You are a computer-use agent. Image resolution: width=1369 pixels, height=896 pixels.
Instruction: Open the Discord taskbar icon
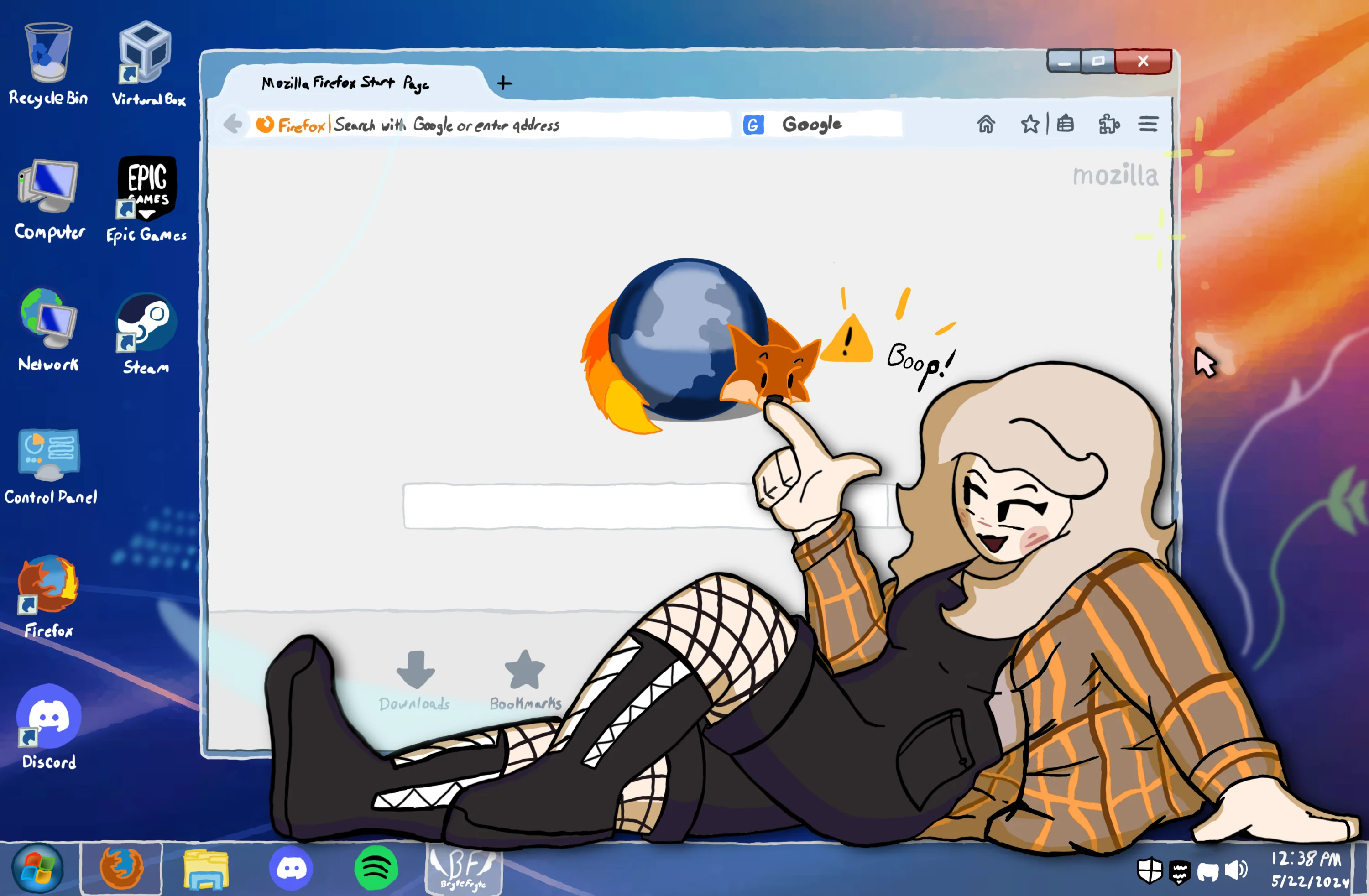tap(291, 868)
